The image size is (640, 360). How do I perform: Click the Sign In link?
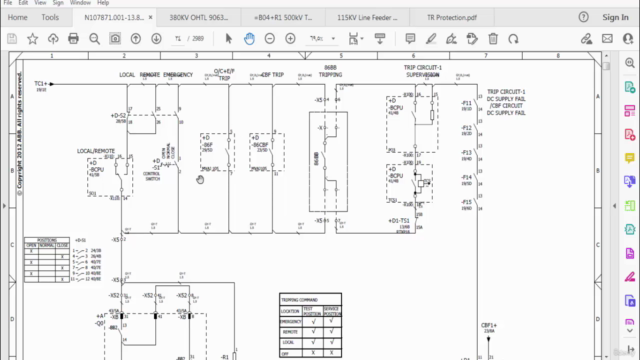616,17
